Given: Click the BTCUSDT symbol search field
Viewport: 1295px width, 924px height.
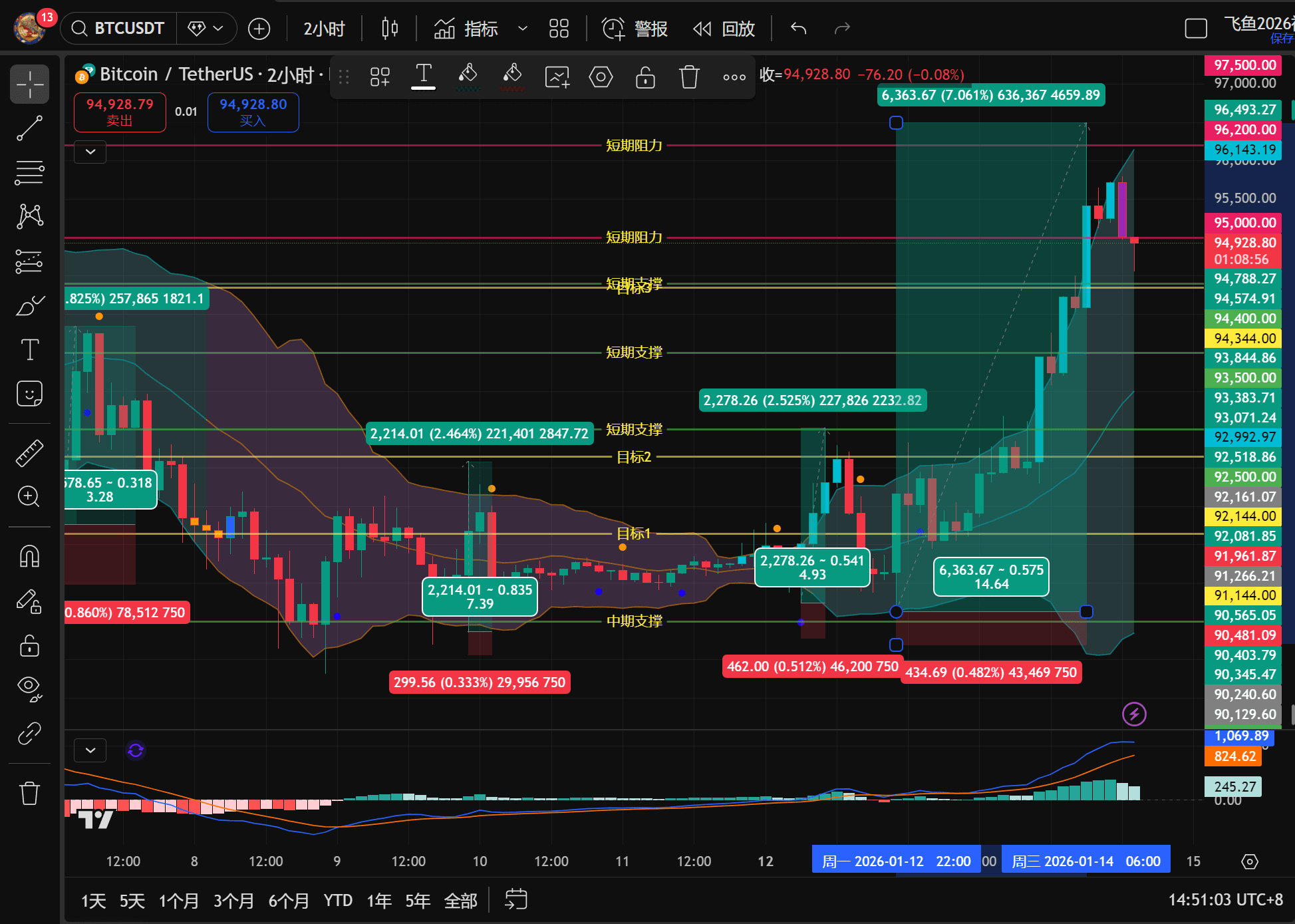Looking at the screenshot, I should click(120, 29).
